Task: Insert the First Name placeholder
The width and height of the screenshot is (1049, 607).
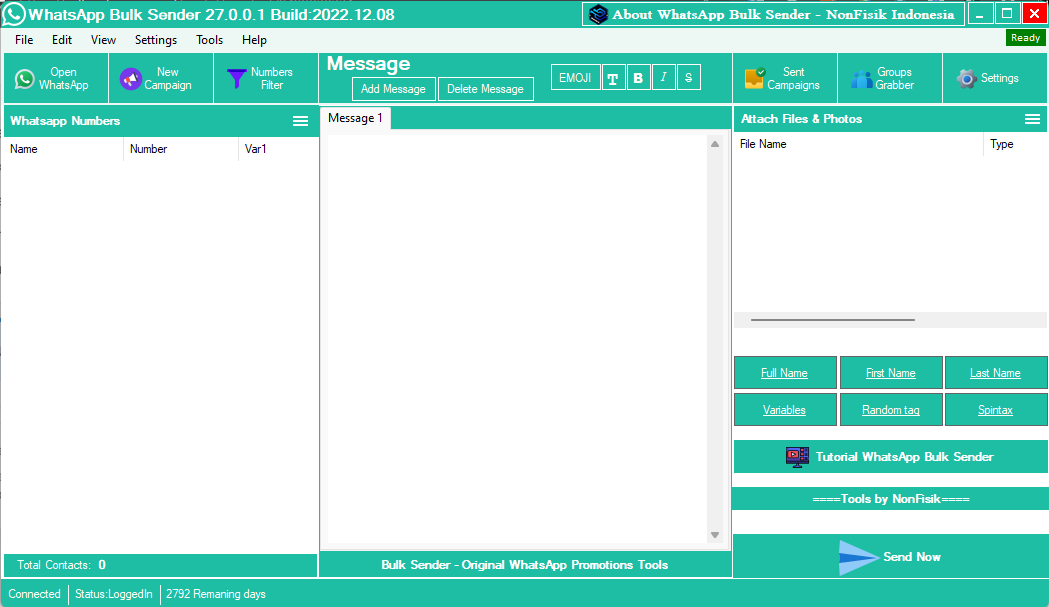Action: [890, 373]
